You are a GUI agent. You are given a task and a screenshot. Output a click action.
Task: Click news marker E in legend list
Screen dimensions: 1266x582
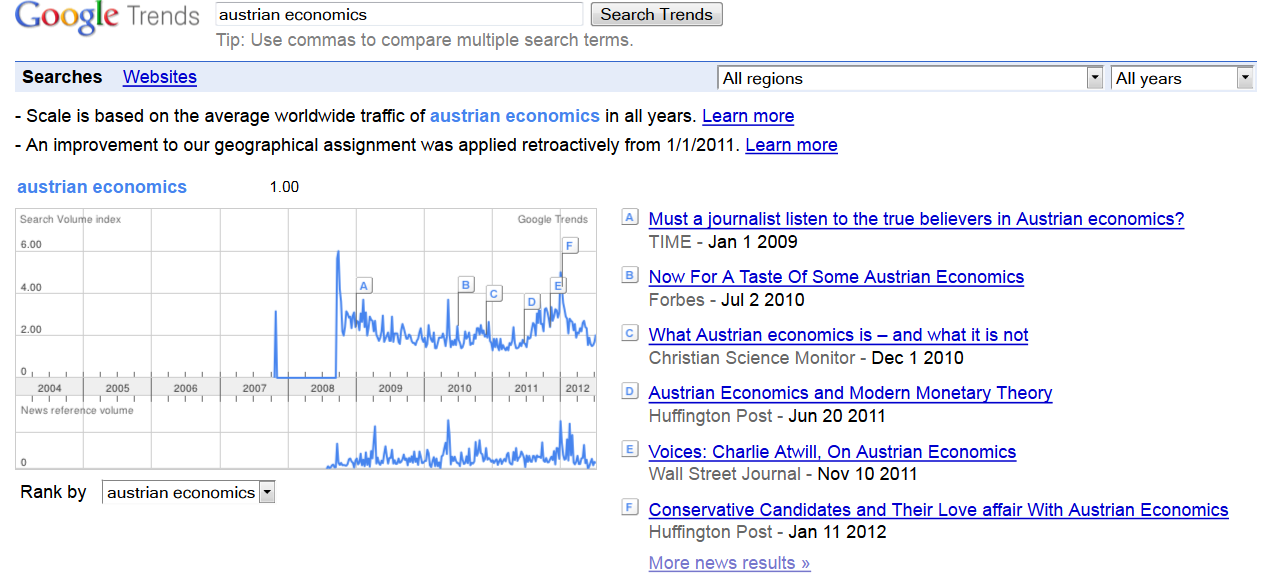coord(629,449)
